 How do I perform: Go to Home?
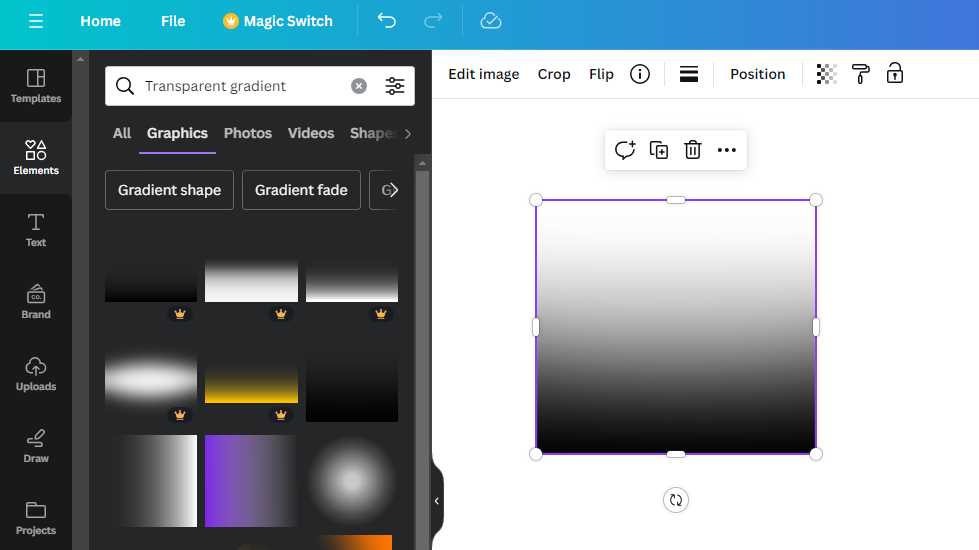100,21
